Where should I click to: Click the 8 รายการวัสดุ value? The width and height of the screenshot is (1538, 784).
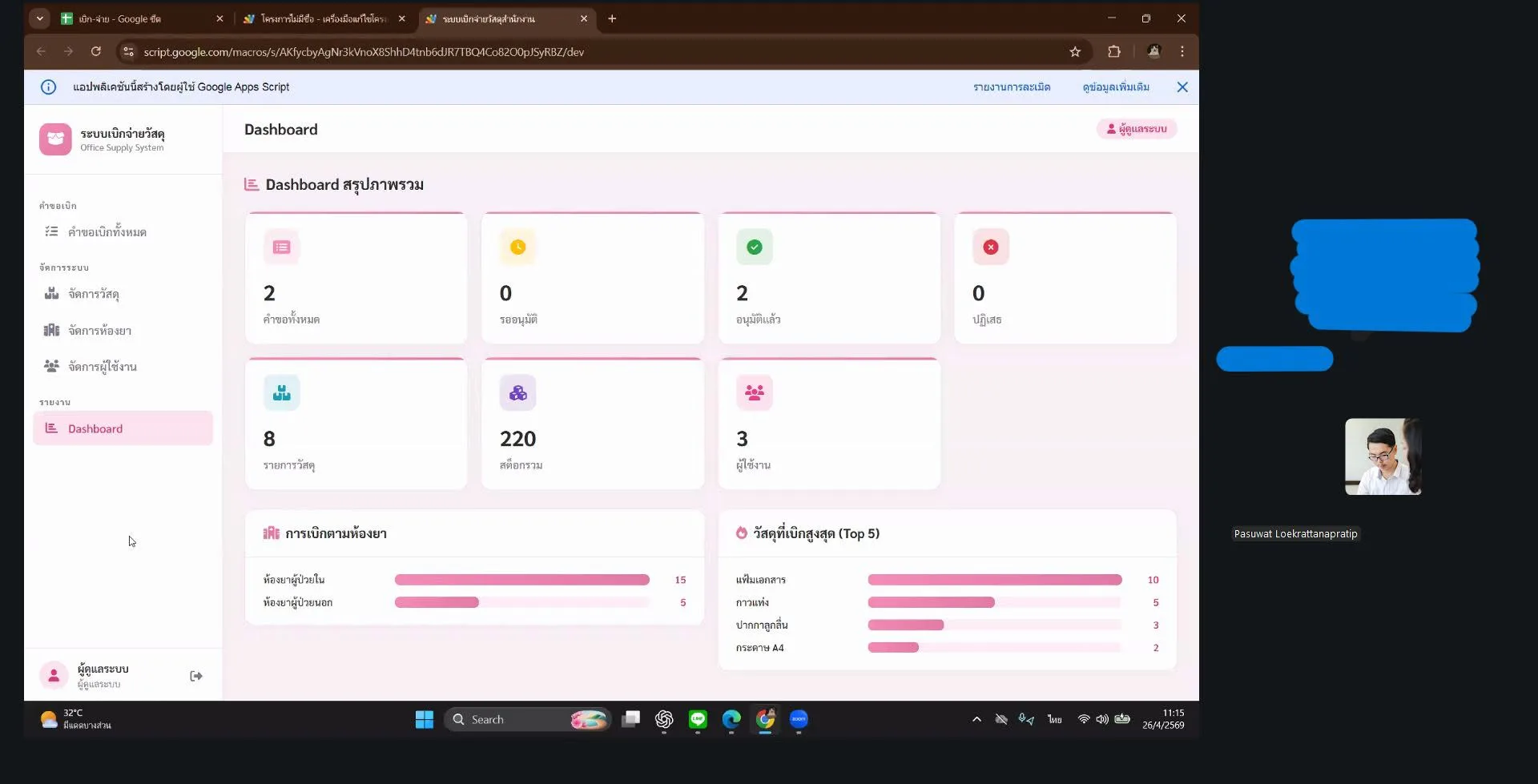click(x=269, y=439)
